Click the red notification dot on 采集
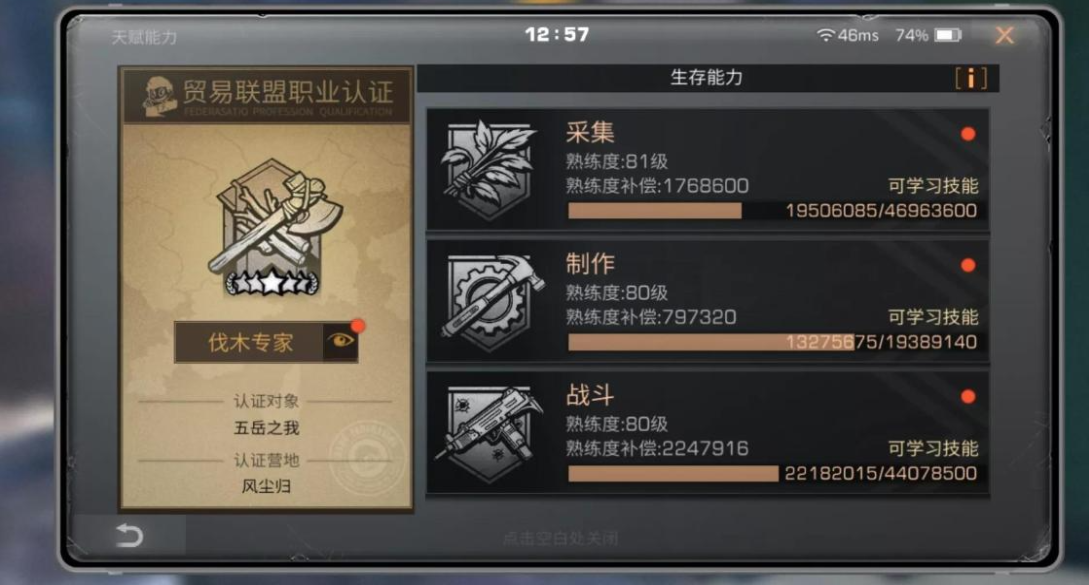 coord(967,134)
